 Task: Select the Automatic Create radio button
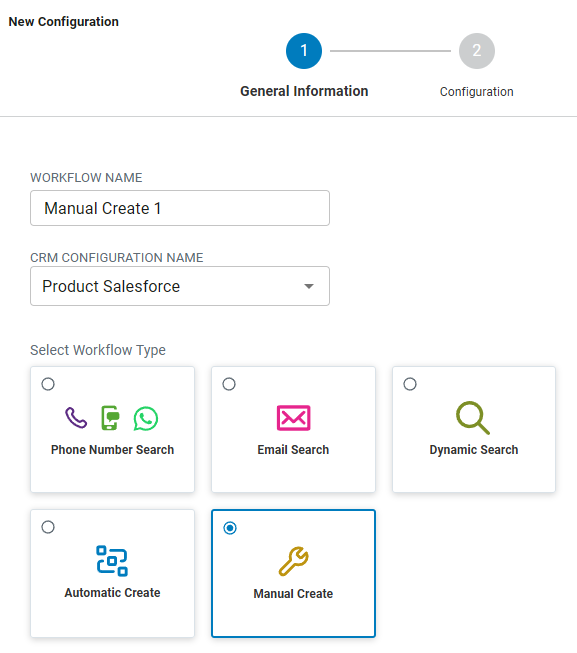48,527
